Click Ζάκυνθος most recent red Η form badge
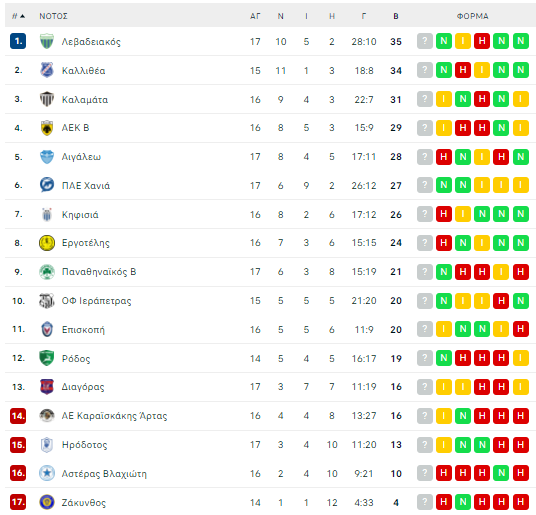Image resolution: width=536 pixels, height=515 pixels. [x=444, y=502]
